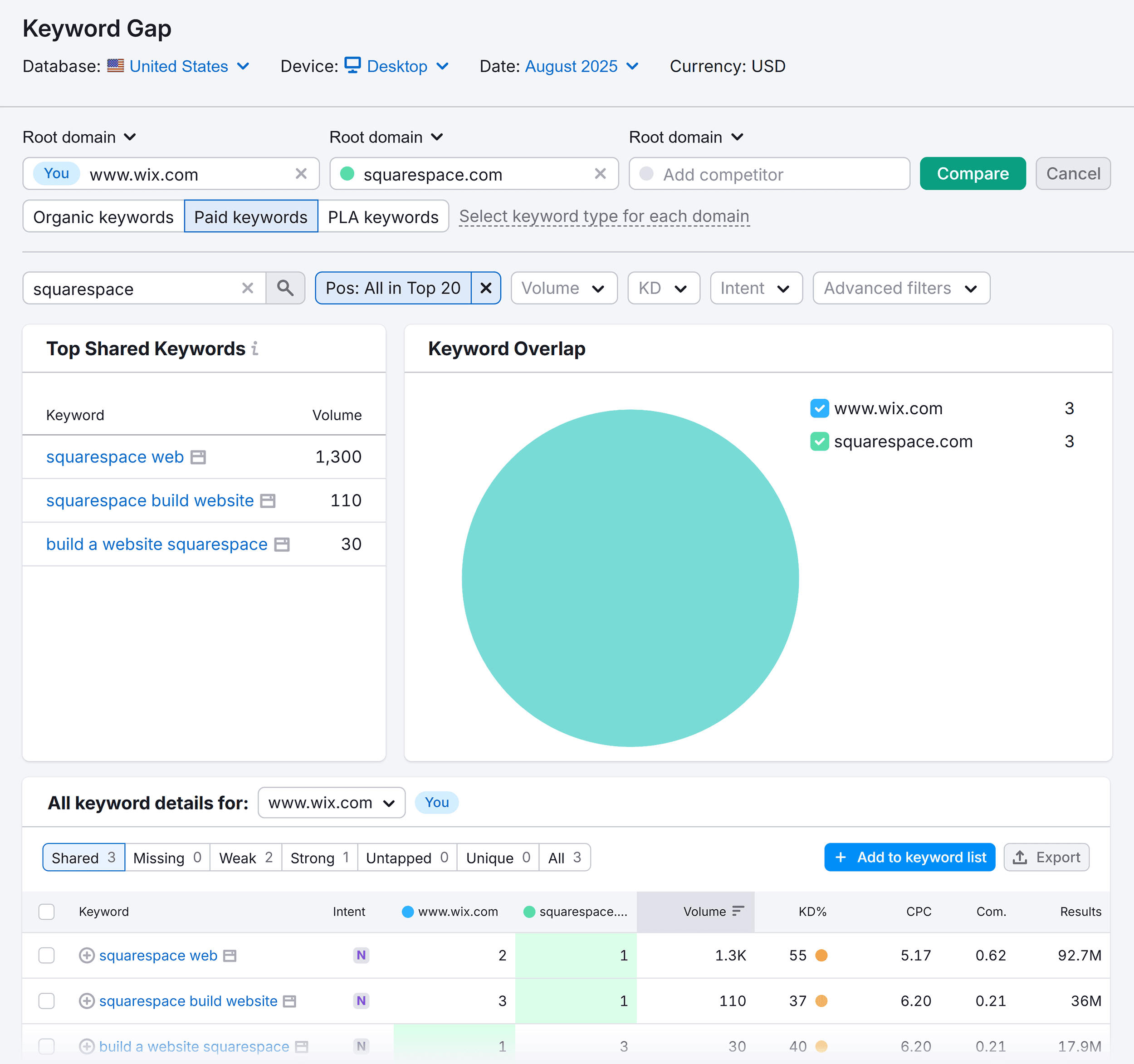Expand the Advanced filters dropdown
Image resolution: width=1134 pixels, height=1064 pixels.
tap(901, 288)
